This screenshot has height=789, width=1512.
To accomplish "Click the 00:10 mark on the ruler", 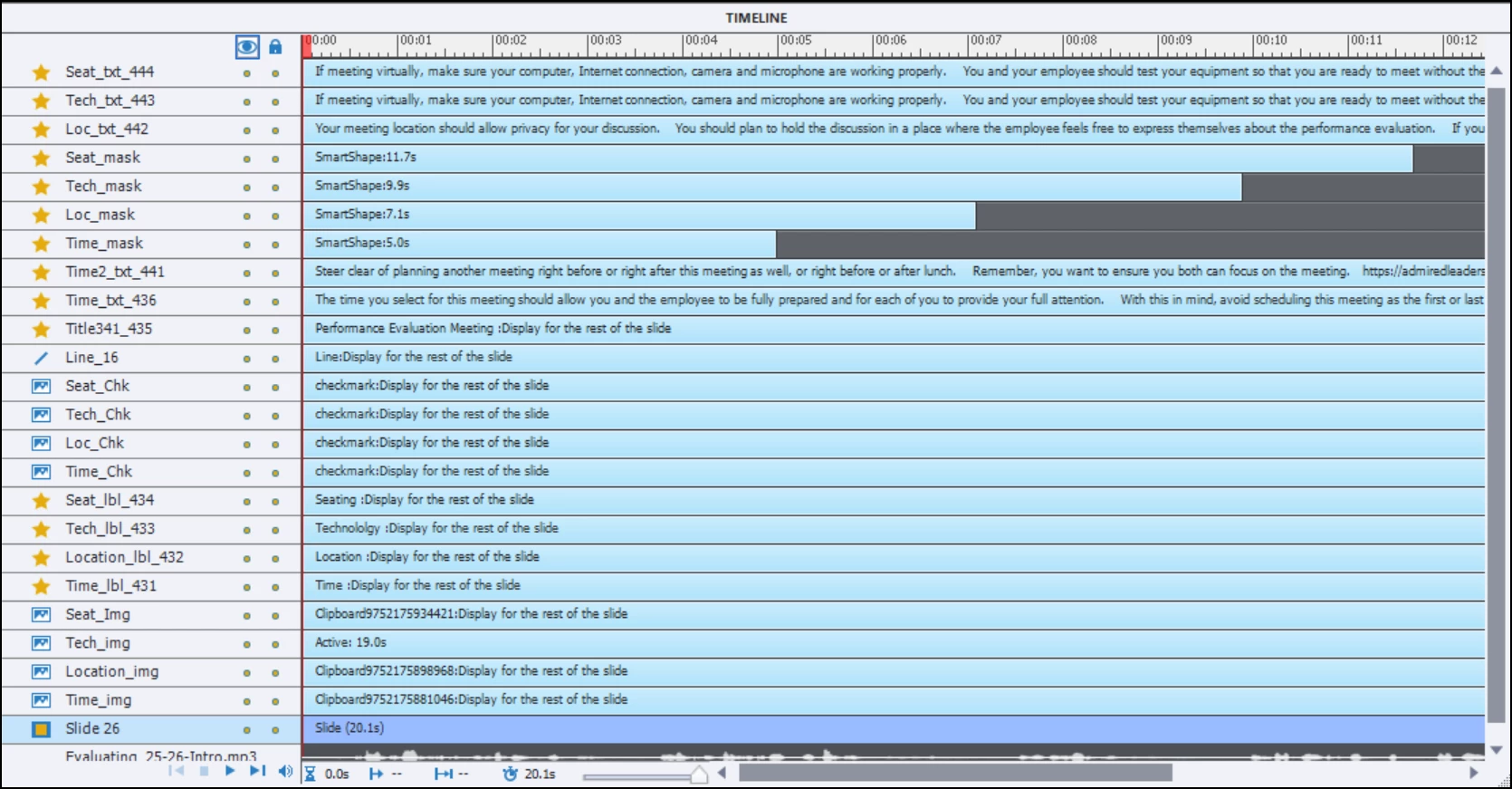I will (1270, 41).
